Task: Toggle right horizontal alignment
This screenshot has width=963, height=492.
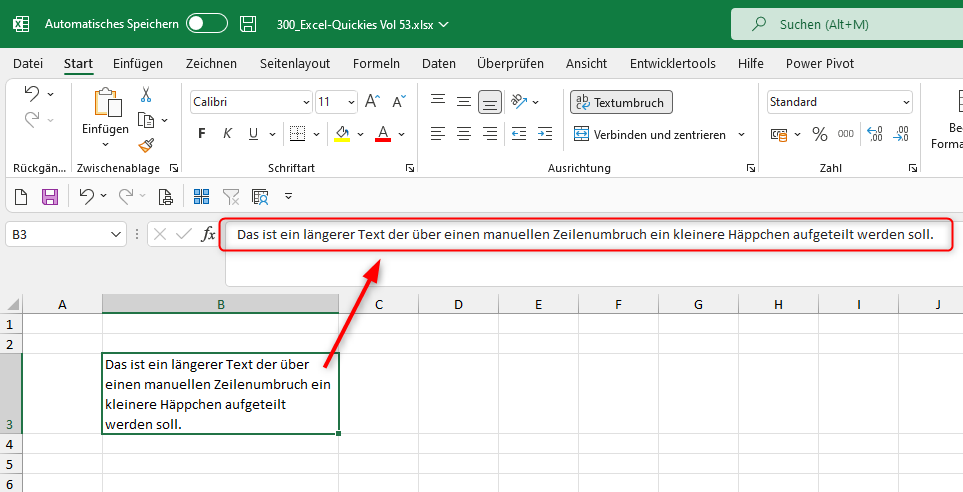Action: pos(490,133)
